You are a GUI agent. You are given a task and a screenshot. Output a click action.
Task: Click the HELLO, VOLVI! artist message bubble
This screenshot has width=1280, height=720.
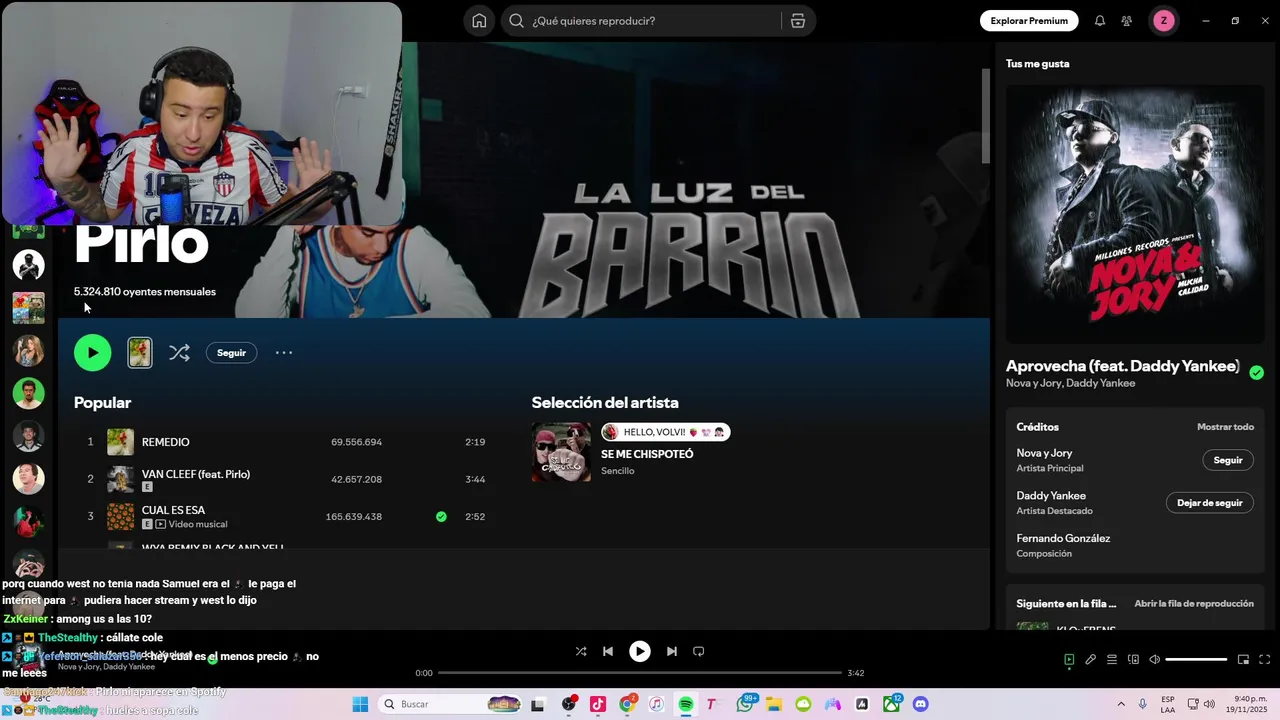(x=665, y=432)
